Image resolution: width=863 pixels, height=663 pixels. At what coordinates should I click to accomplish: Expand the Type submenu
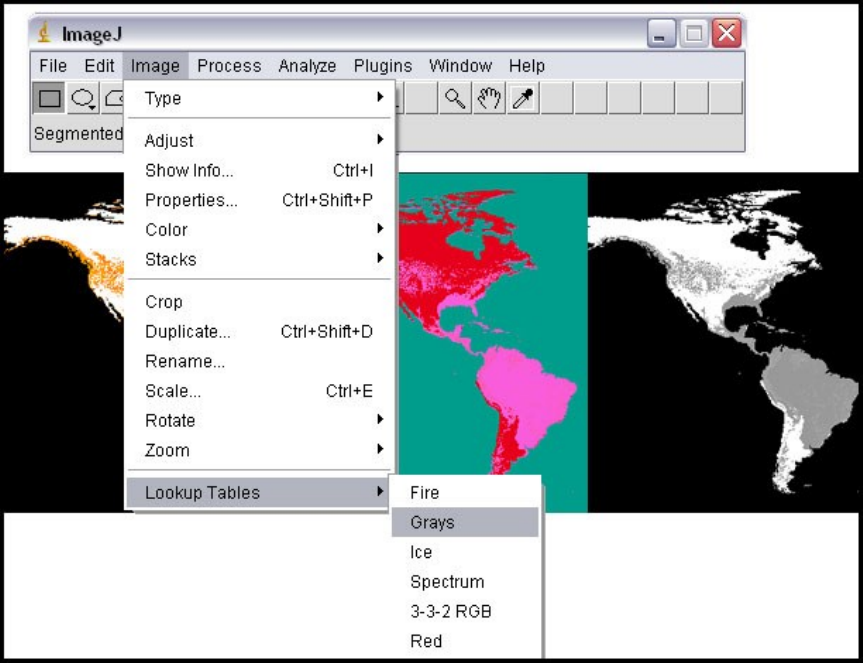click(259, 98)
